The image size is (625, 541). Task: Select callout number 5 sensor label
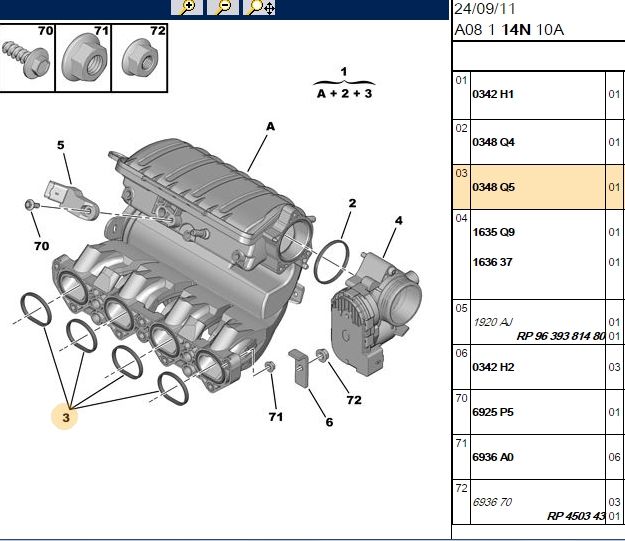61,145
